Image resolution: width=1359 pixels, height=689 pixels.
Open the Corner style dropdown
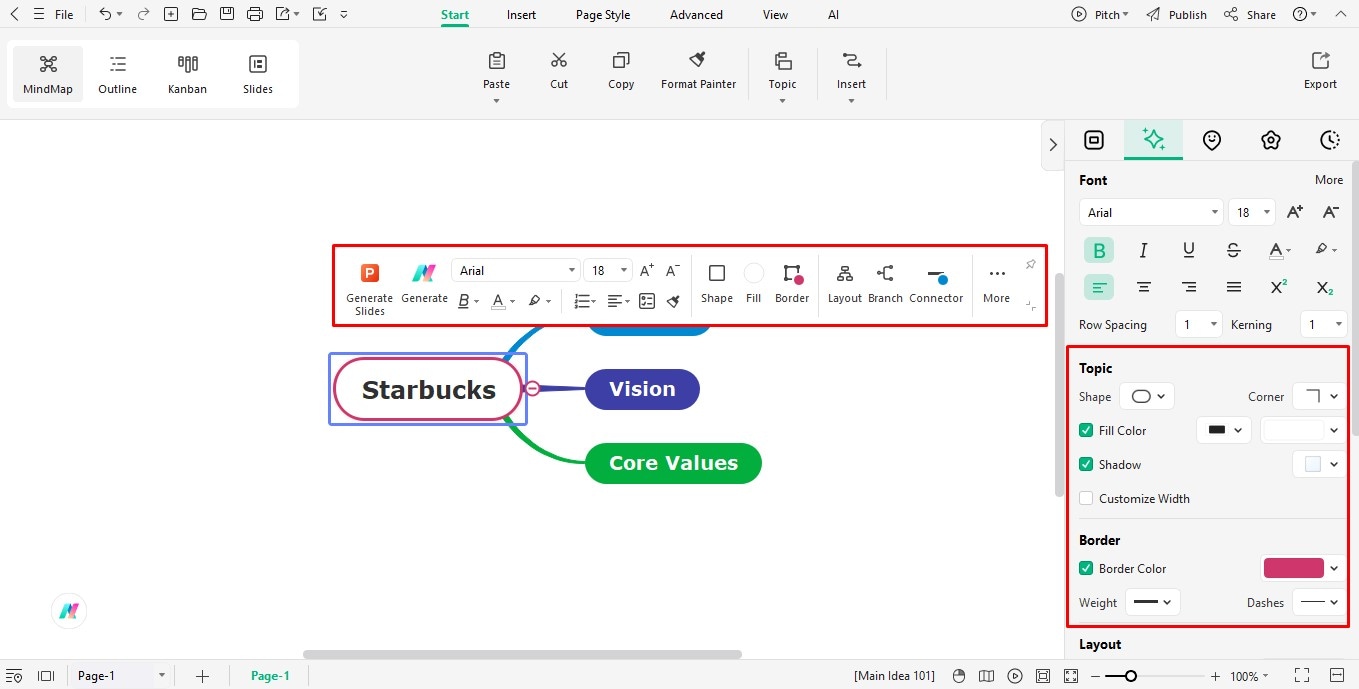(x=1319, y=397)
